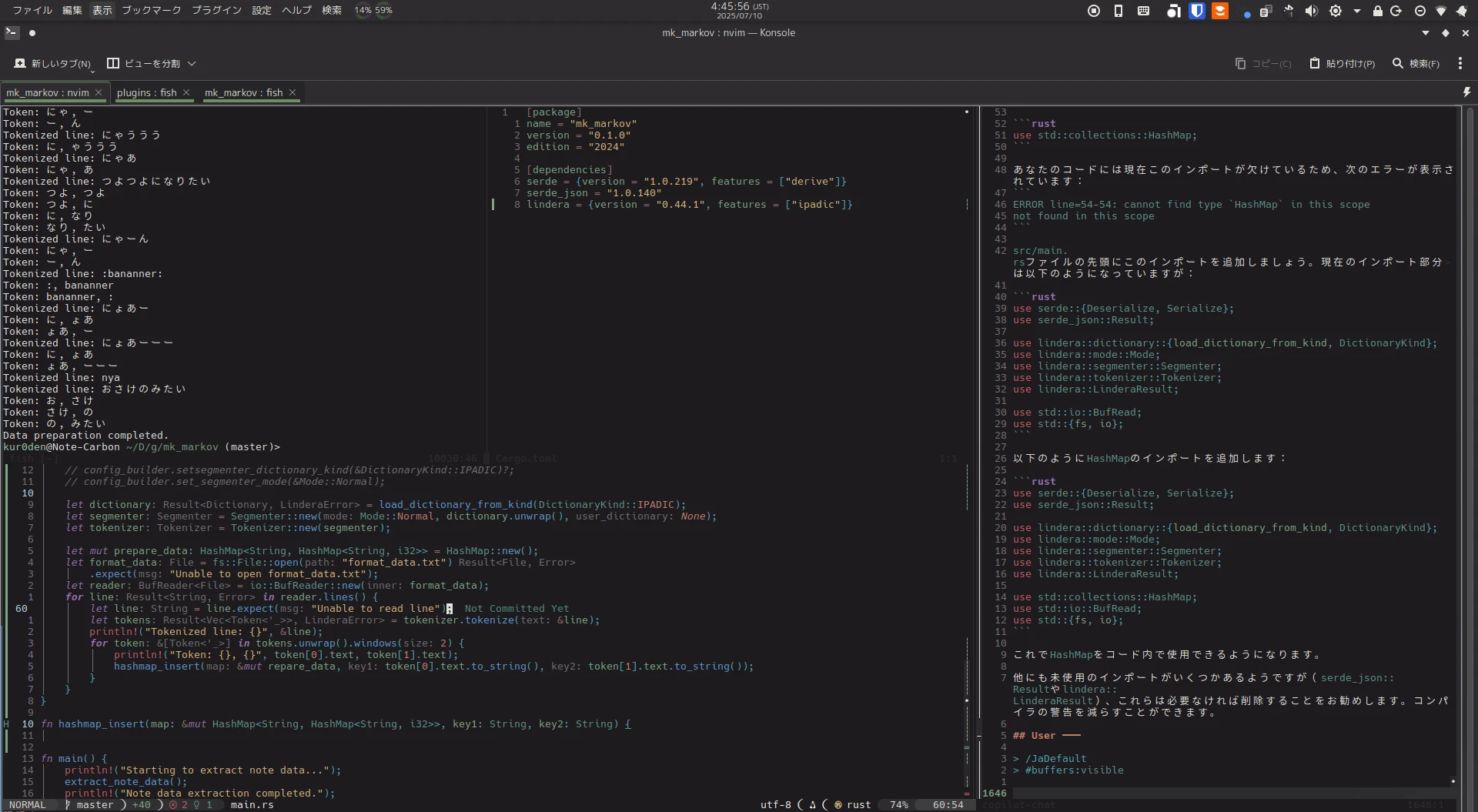Click the Konsole vertical scrollbar on right edge

[1470, 458]
